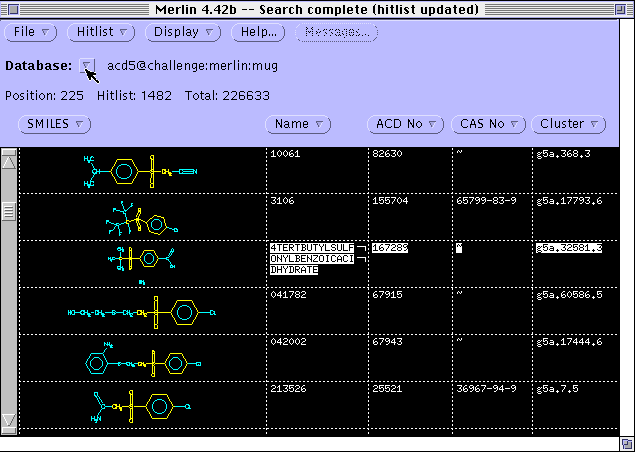
Task: Open the Cluster column menu
Action: 568,124
